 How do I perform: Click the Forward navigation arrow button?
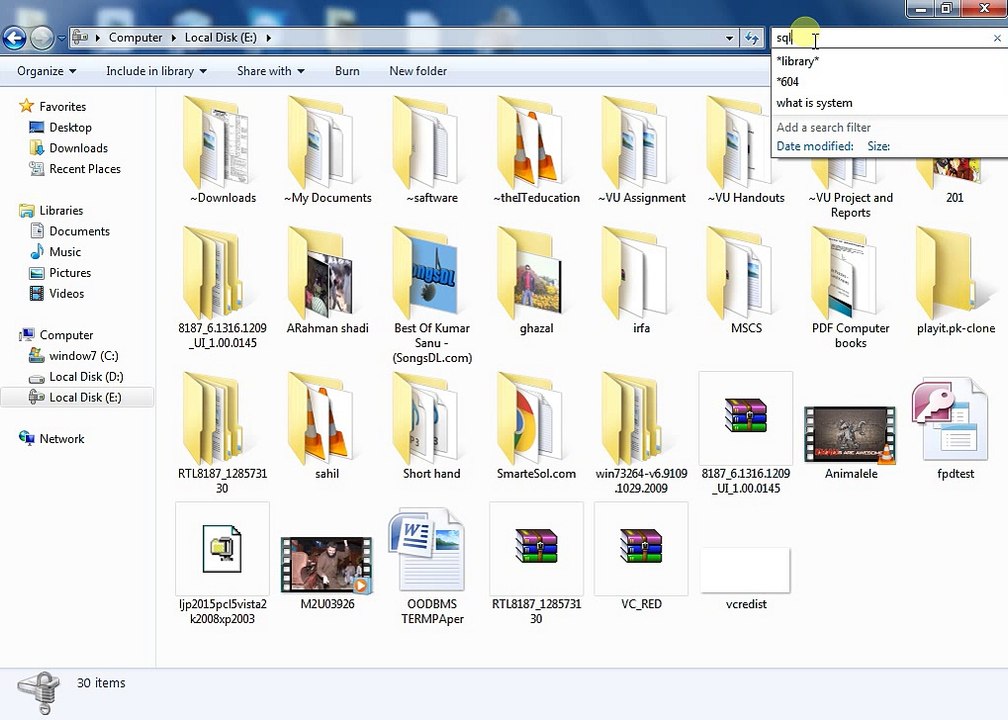(42, 38)
